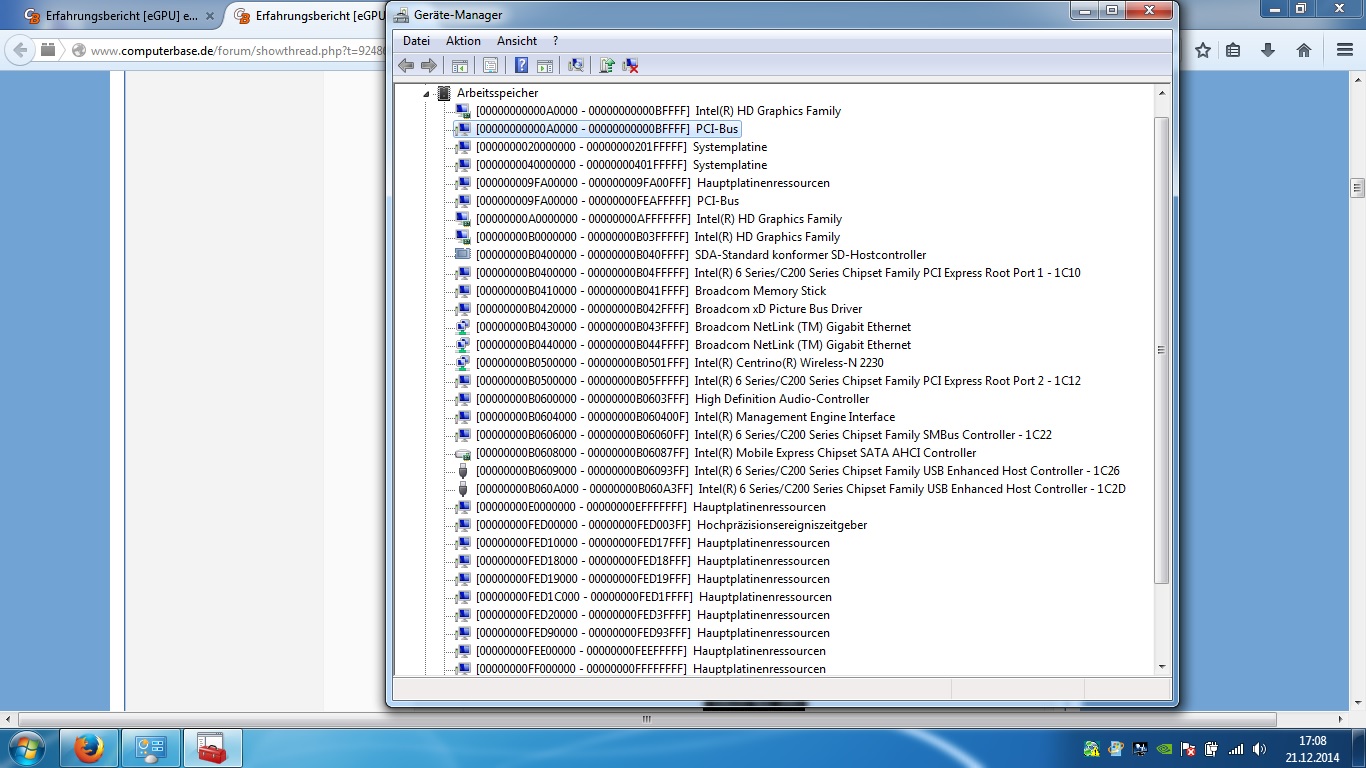
Task: Click the Back arrow in Geräte-Manager toolbar
Action: click(x=406, y=65)
